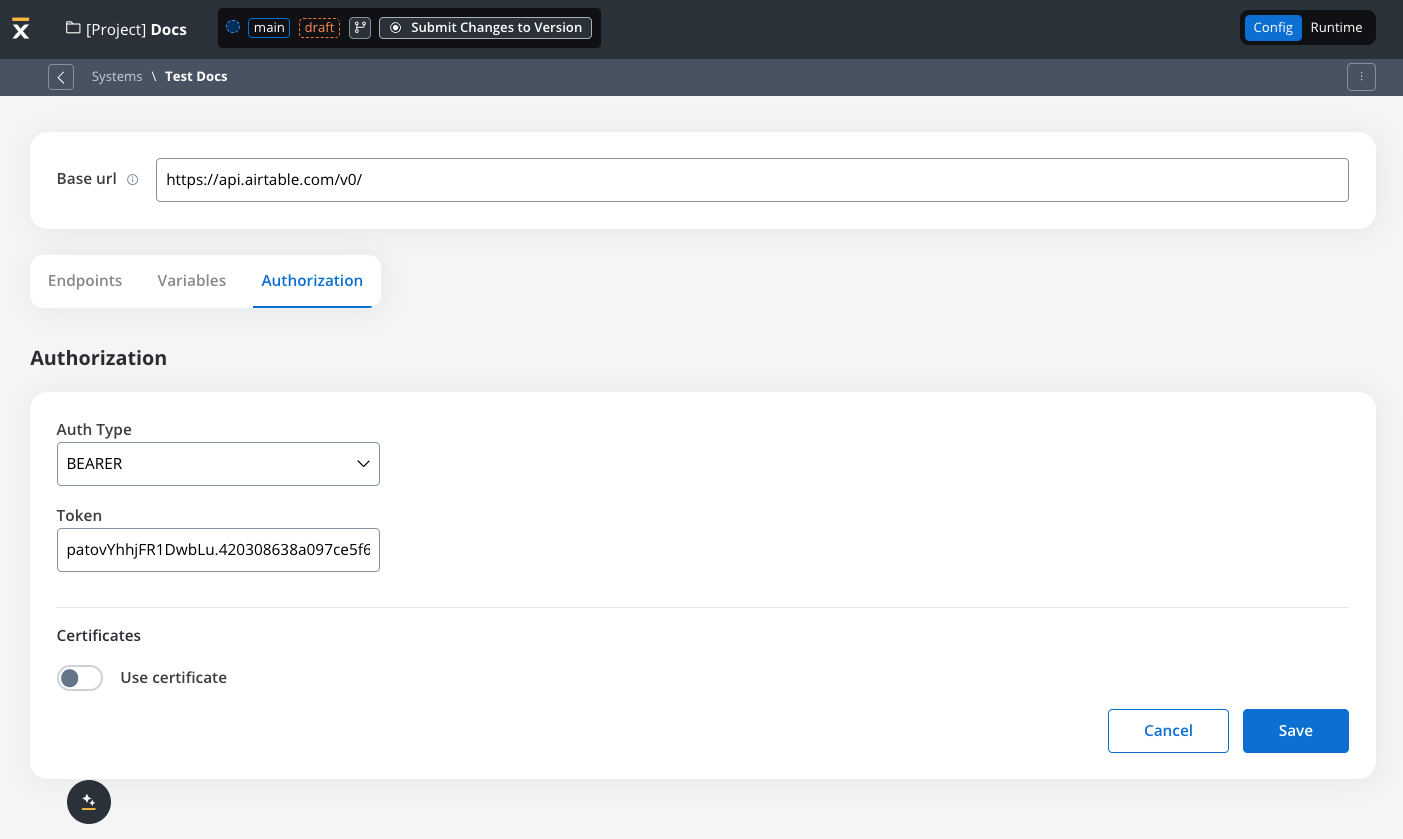Click the app logo icon
Viewport: 1403px width, 839px height.
(x=21, y=28)
